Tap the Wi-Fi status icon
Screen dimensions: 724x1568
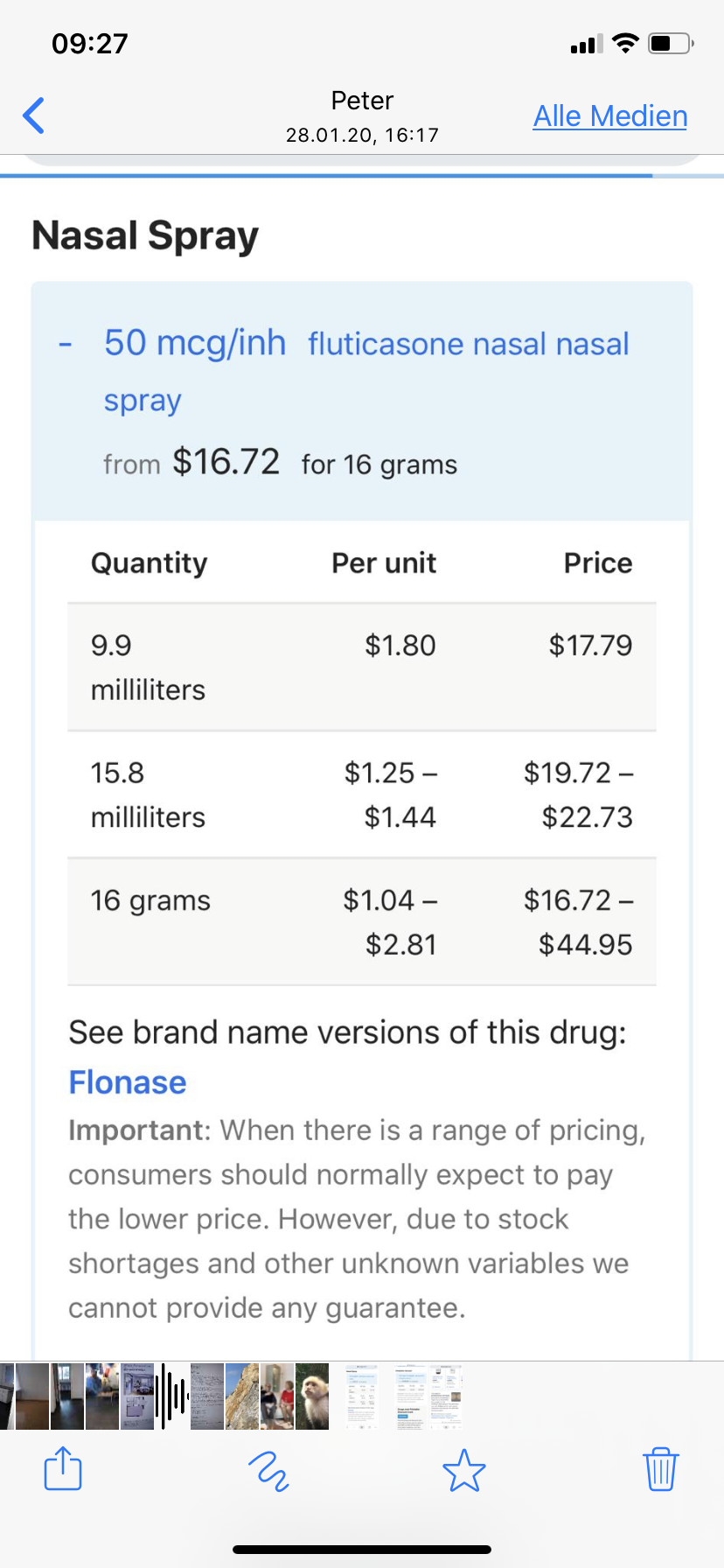tap(625, 44)
